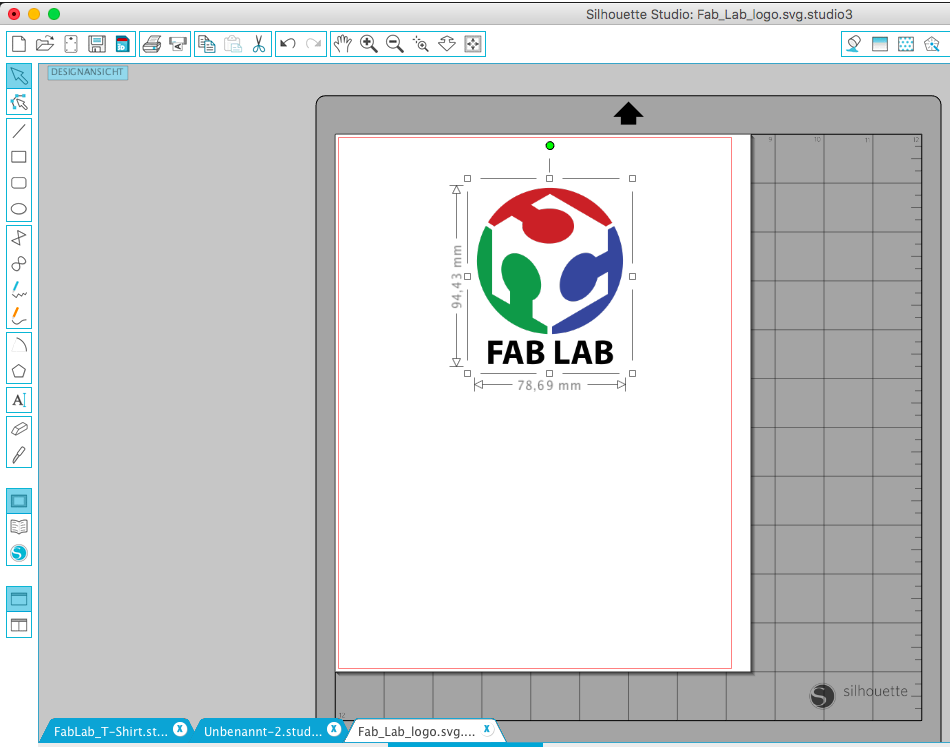This screenshot has height=747, width=950.
Task: Save to SD card icon
Action: pos(122,44)
